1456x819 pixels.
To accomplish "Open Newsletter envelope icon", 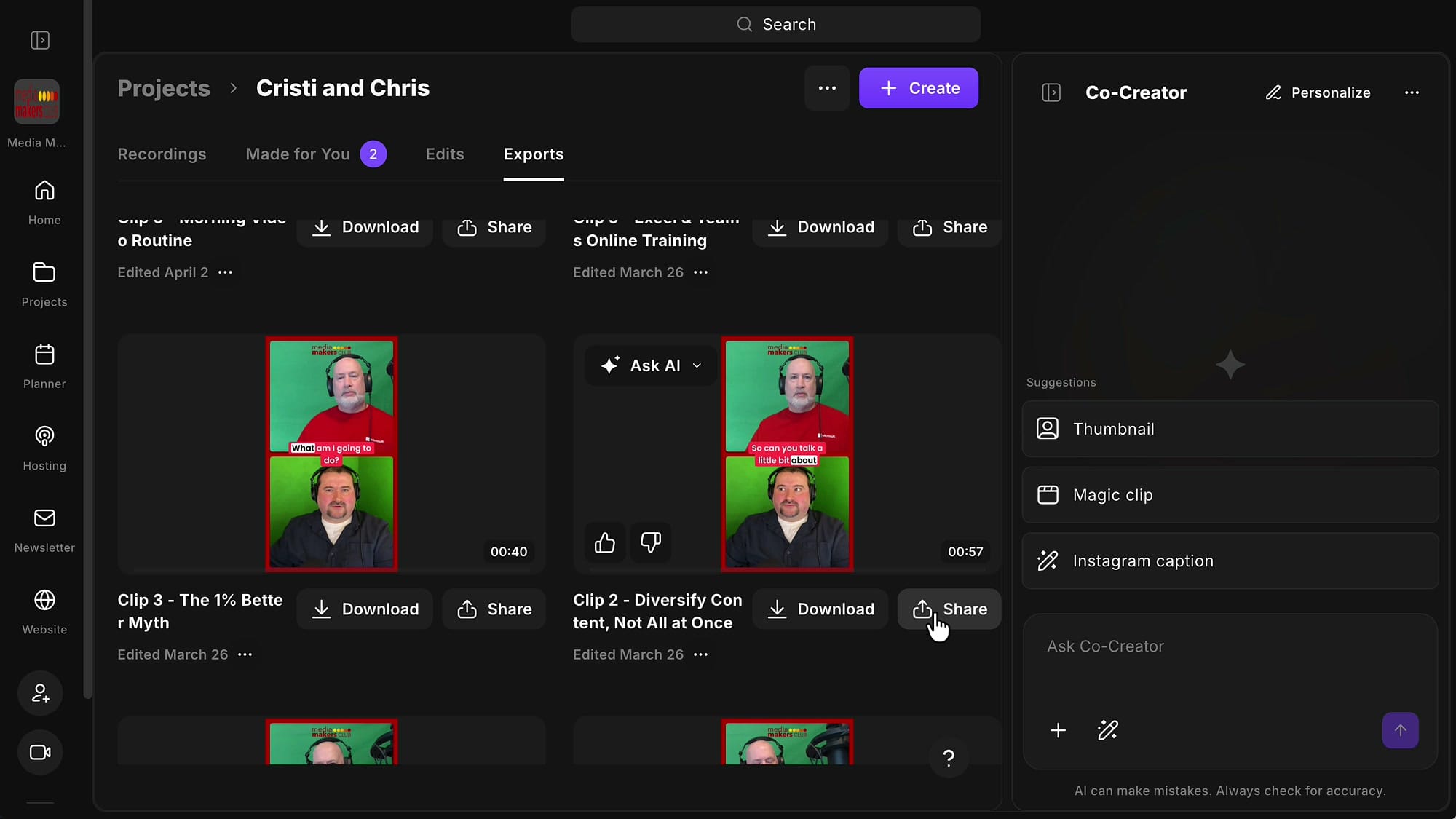I will [x=44, y=530].
